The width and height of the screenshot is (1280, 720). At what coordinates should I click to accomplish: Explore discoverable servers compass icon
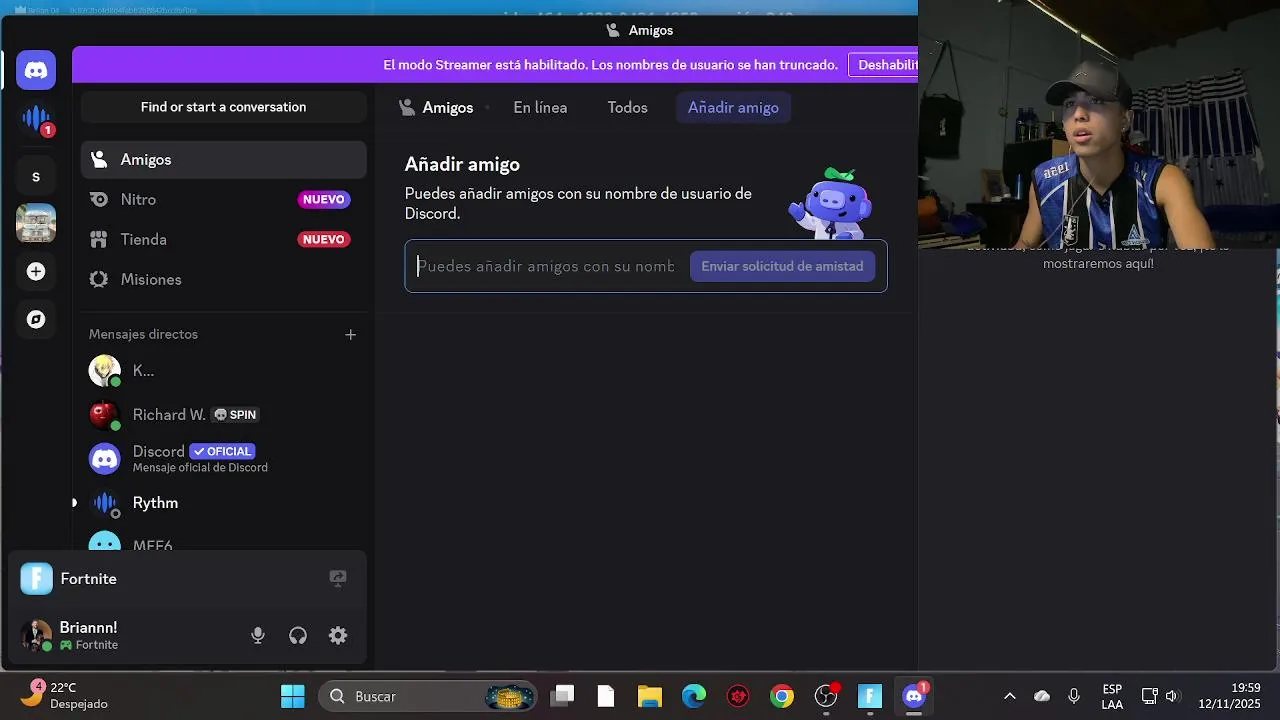(x=36, y=319)
